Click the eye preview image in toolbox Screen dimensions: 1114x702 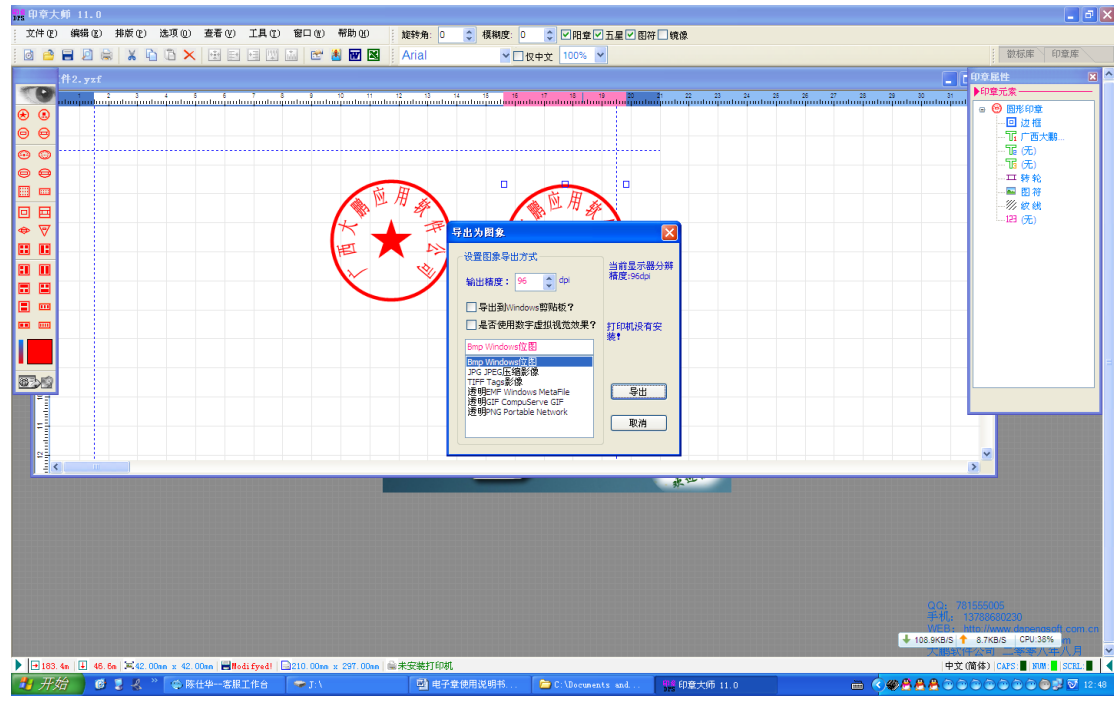click(x=35, y=94)
